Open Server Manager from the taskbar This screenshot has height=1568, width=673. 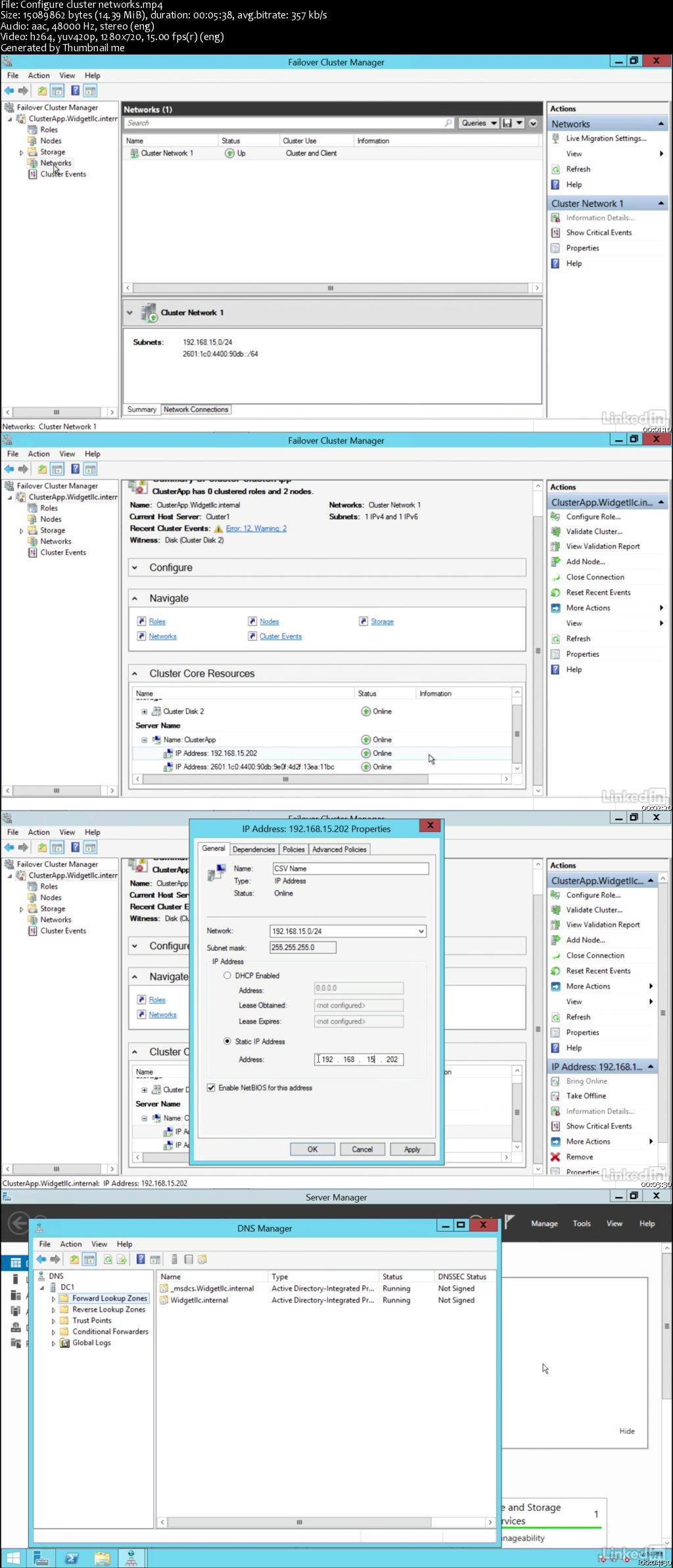(41, 1557)
